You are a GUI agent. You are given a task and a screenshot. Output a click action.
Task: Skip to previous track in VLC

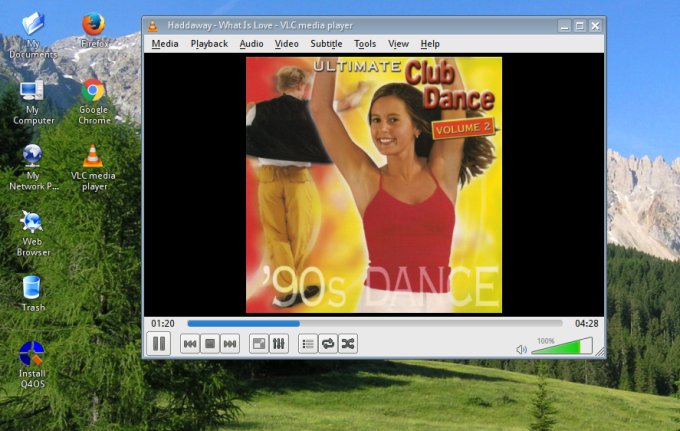[190, 344]
